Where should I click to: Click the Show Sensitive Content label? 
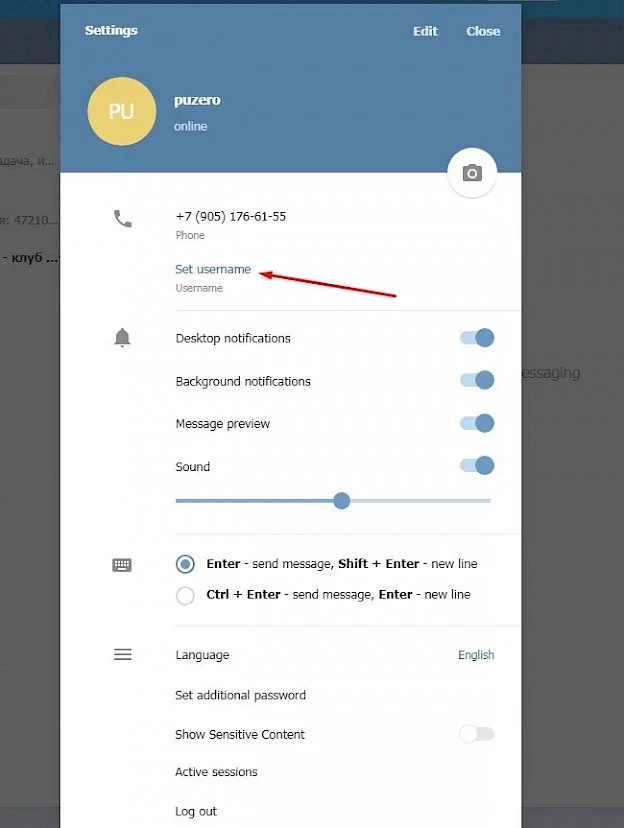pos(240,735)
